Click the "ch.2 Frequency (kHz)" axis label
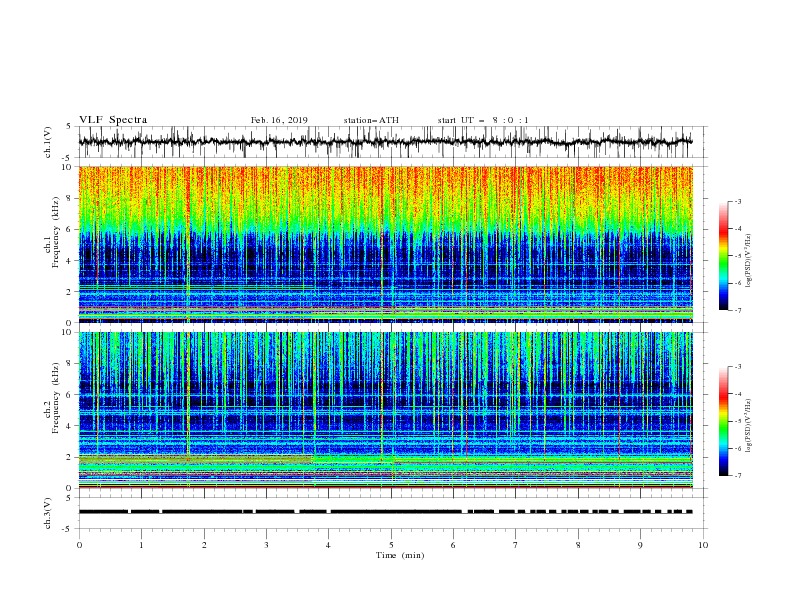This screenshot has height=612, width=792. 52,398
